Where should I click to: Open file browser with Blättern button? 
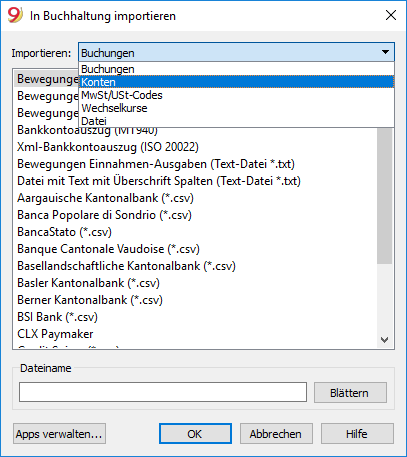click(350, 393)
